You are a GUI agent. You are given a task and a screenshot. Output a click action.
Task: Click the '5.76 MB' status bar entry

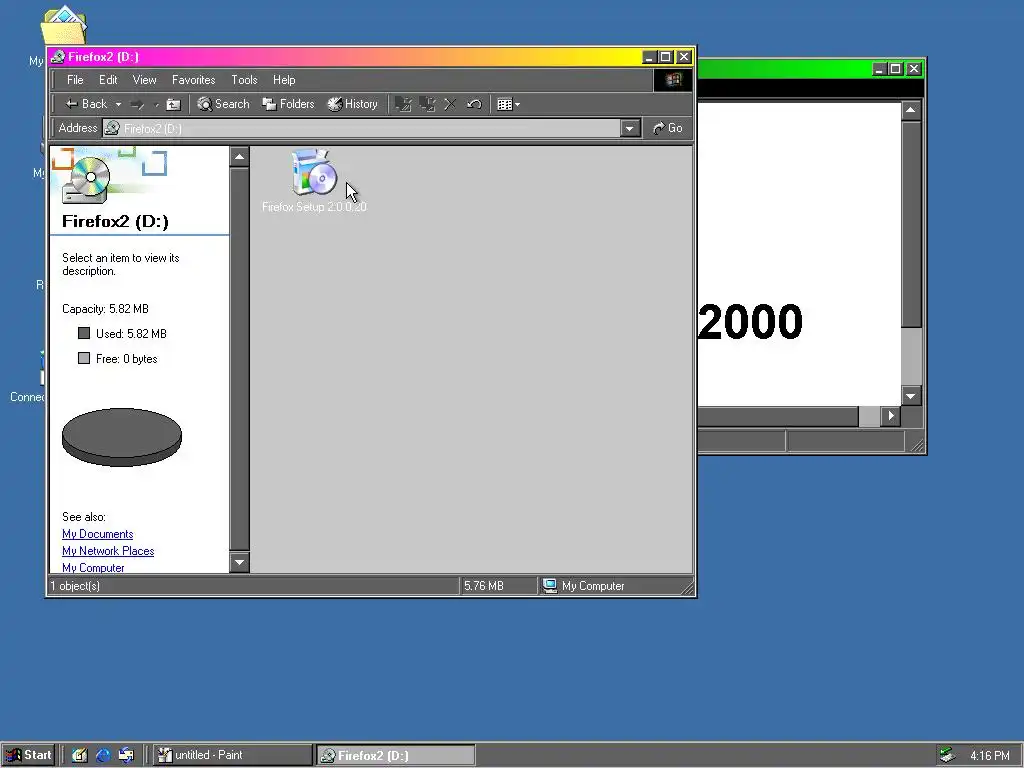point(484,586)
